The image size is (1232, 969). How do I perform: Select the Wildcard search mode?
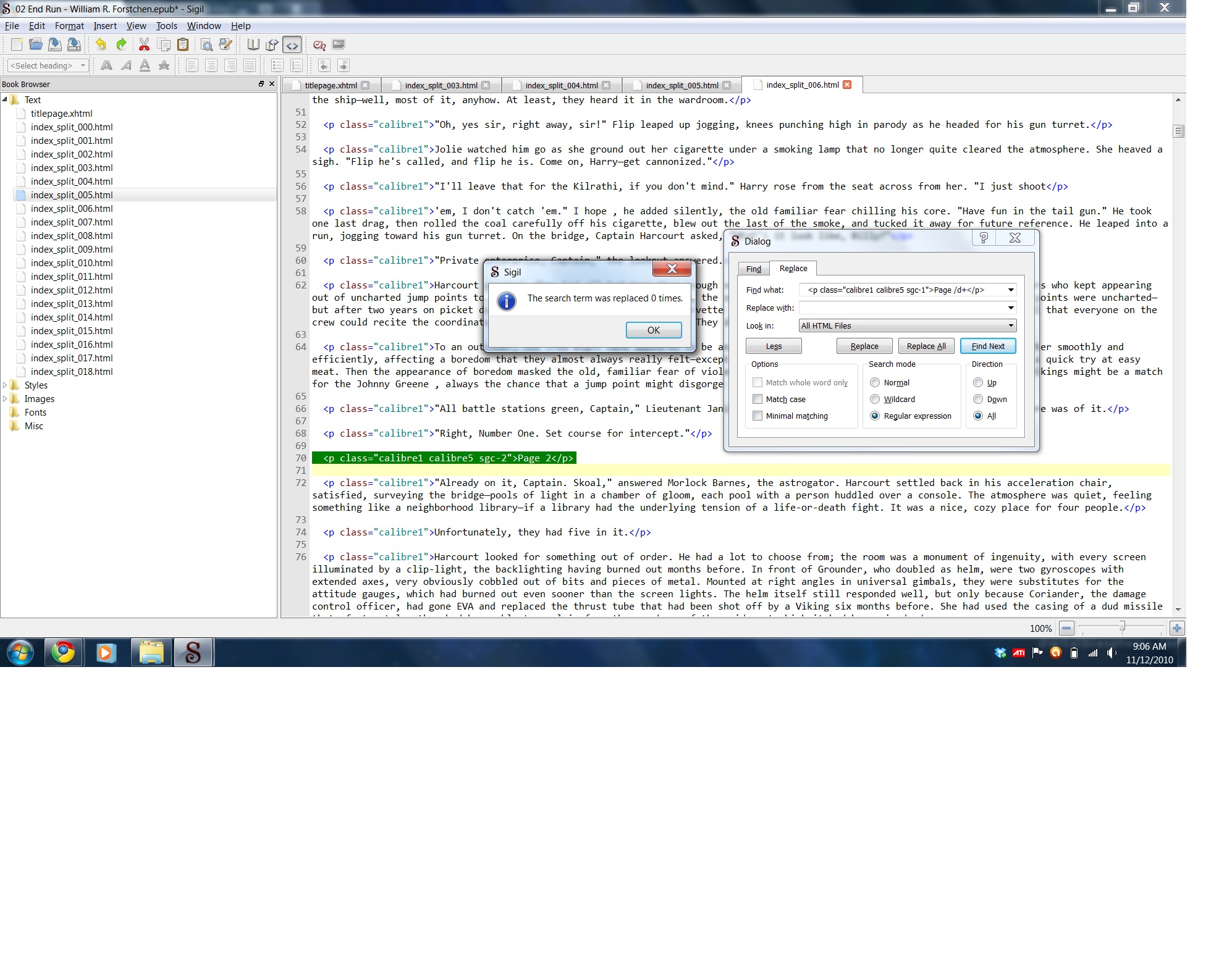click(875, 400)
